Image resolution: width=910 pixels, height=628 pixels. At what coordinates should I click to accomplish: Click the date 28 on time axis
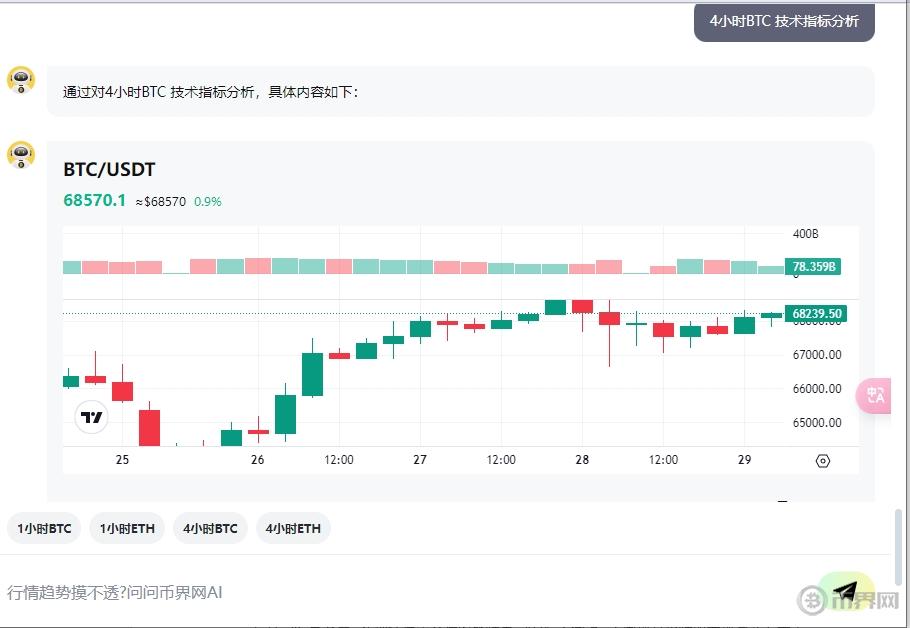click(582, 460)
